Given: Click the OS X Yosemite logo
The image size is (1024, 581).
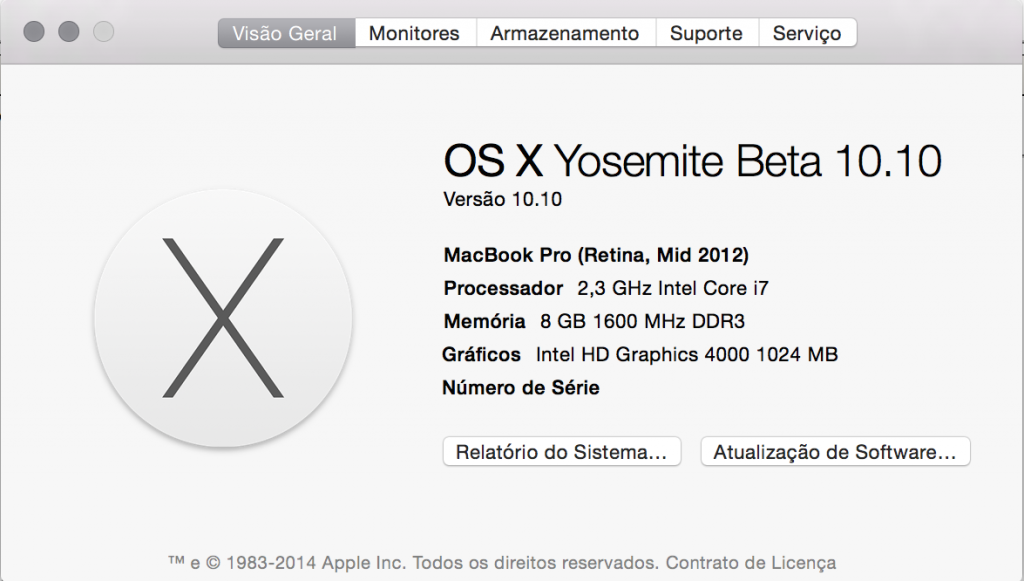Looking at the screenshot, I should tap(223, 318).
